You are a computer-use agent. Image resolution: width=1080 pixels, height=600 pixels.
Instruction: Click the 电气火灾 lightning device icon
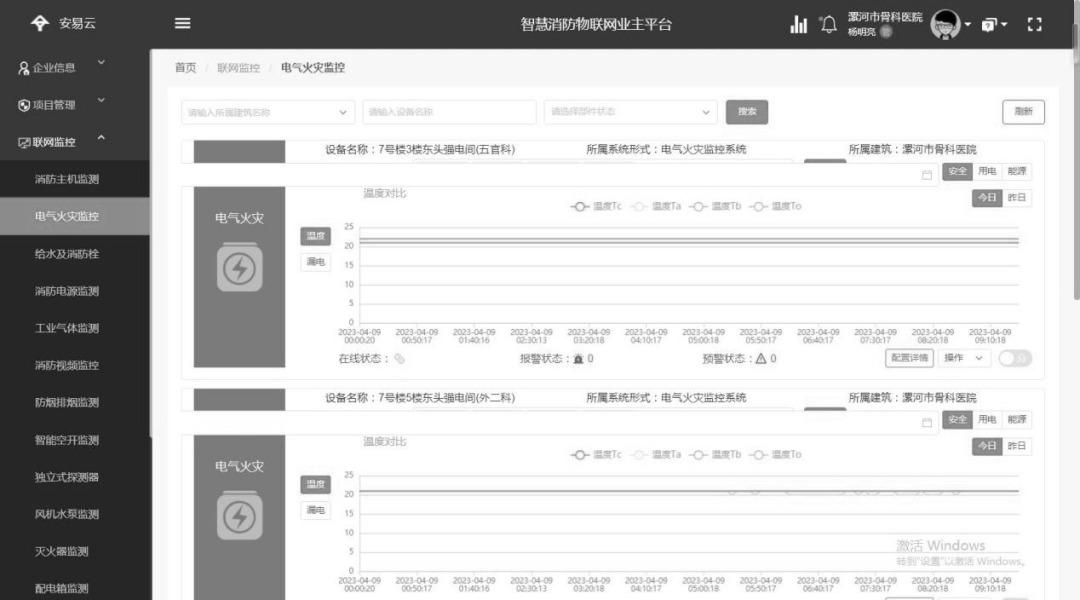point(238,268)
